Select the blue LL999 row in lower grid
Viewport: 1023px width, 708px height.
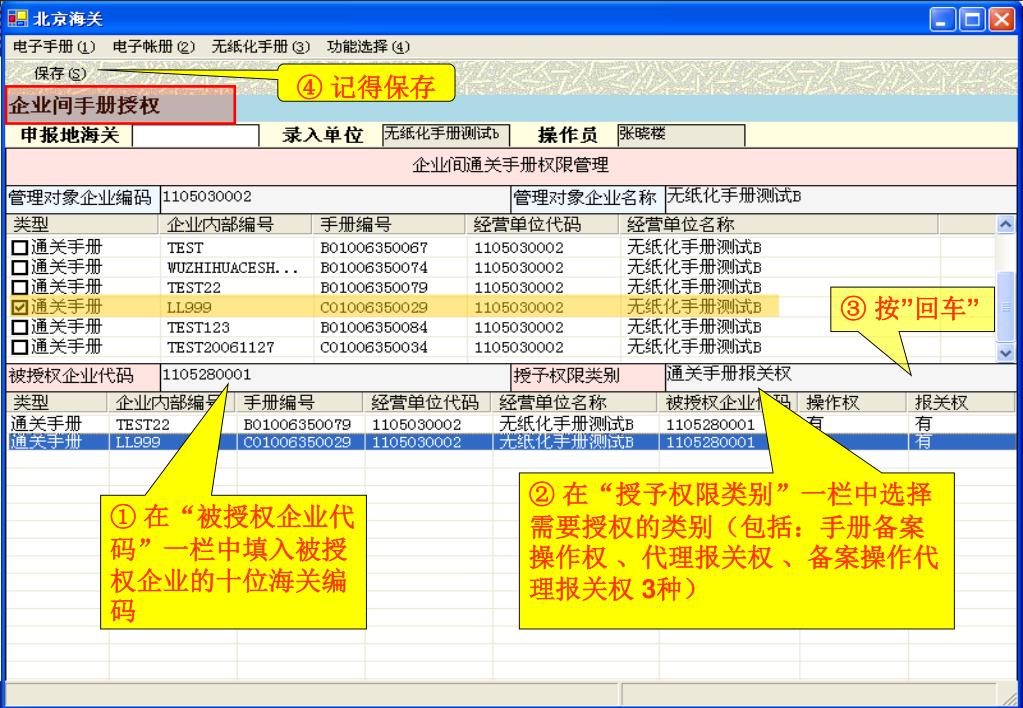pyautogui.click(x=511, y=442)
